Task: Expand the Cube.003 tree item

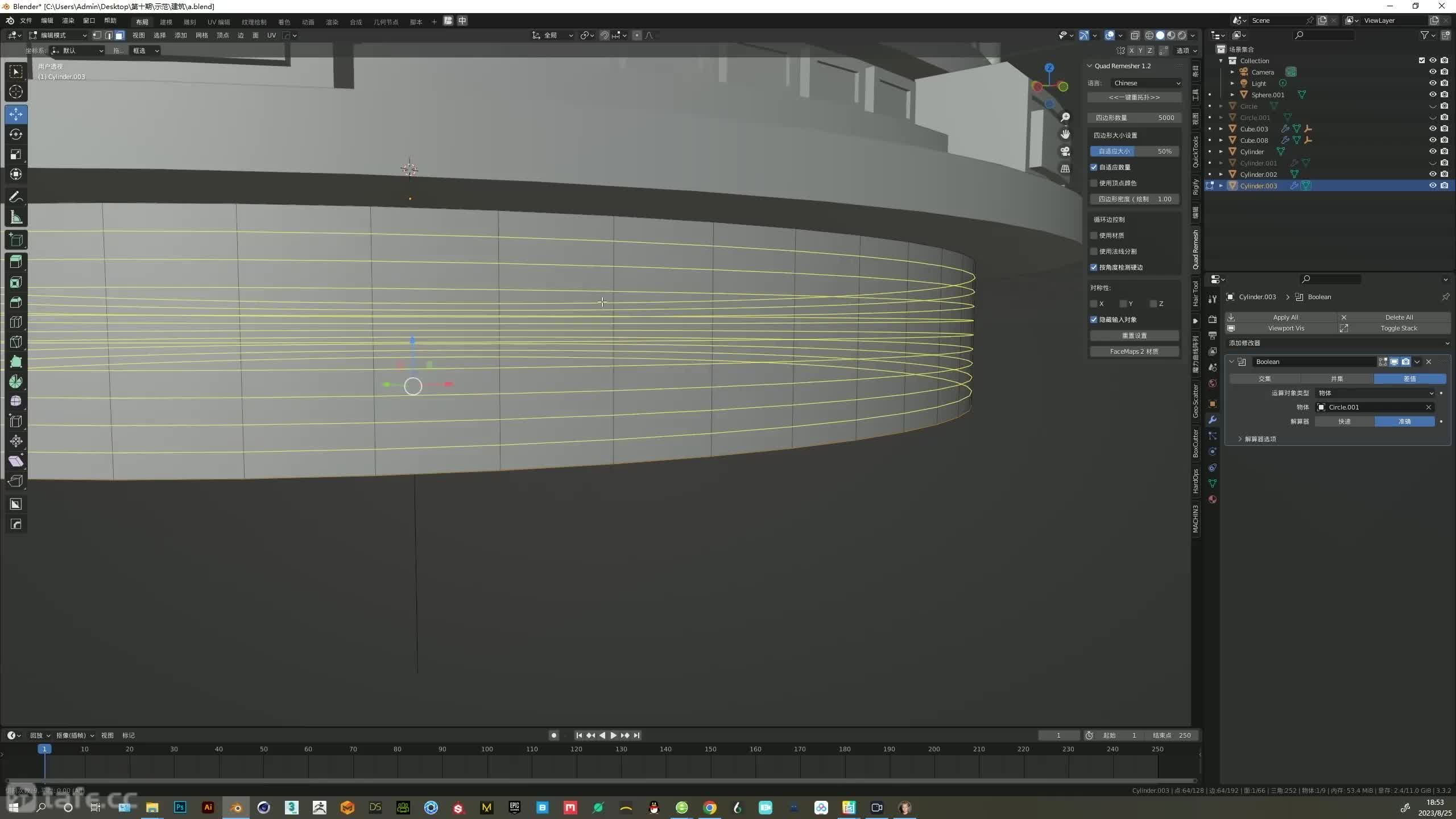Action: pyautogui.click(x=1221, y=129)
